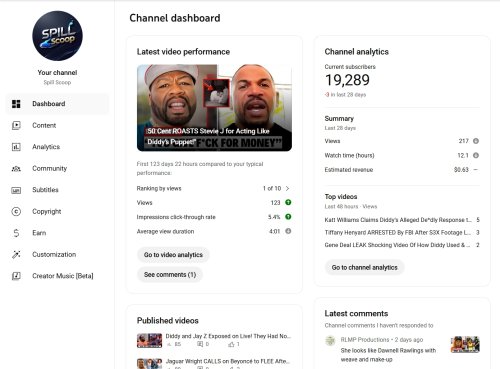Go to channel analytics button

365,267
